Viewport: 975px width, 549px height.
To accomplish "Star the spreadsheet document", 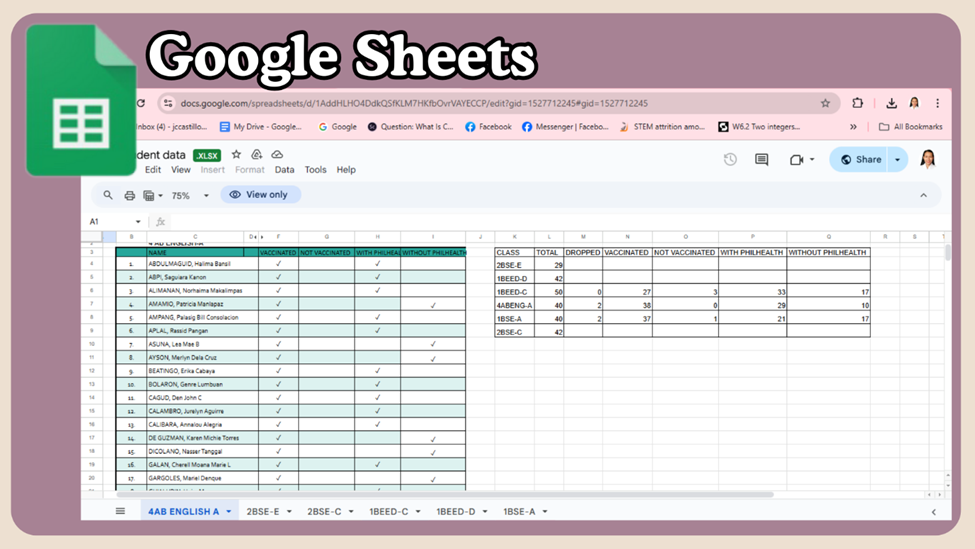I will coord(236,154).
